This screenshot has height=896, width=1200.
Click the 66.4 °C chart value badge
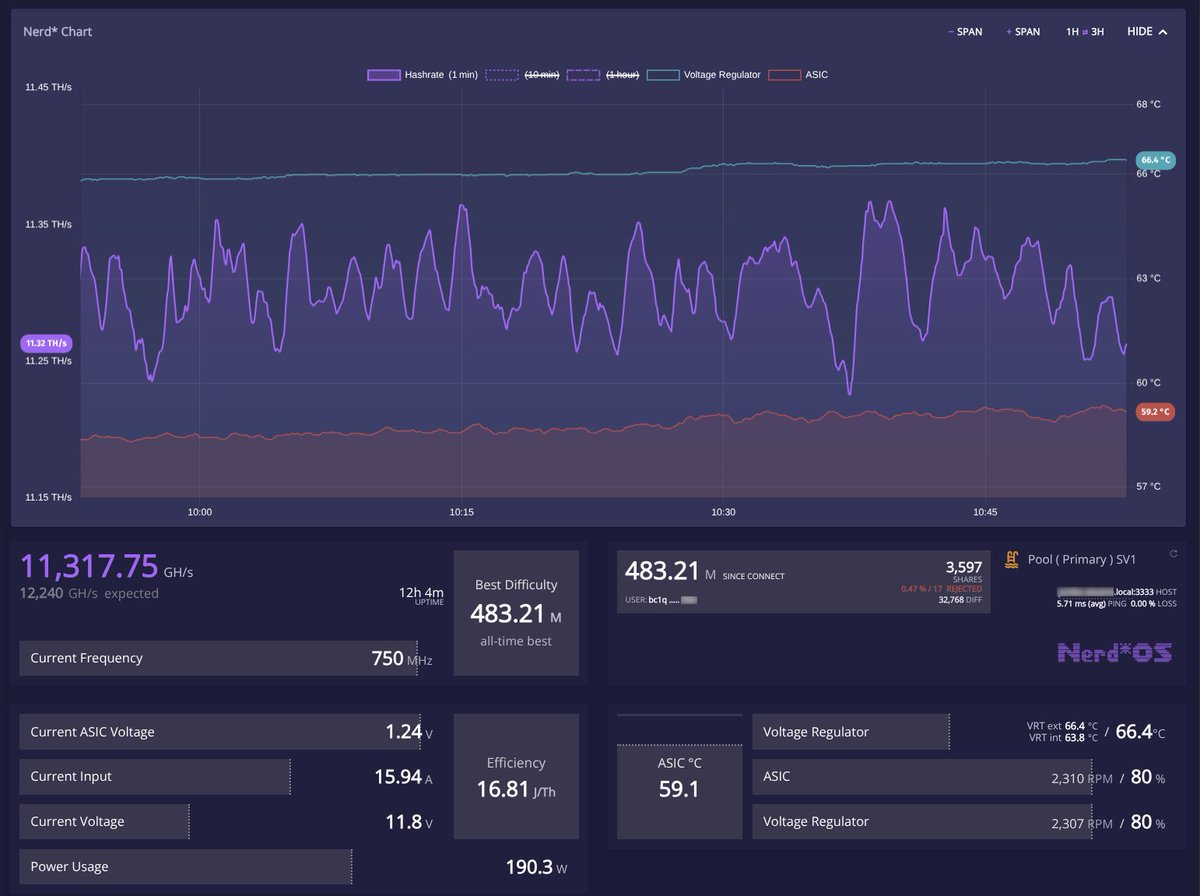click(1155, 160)
